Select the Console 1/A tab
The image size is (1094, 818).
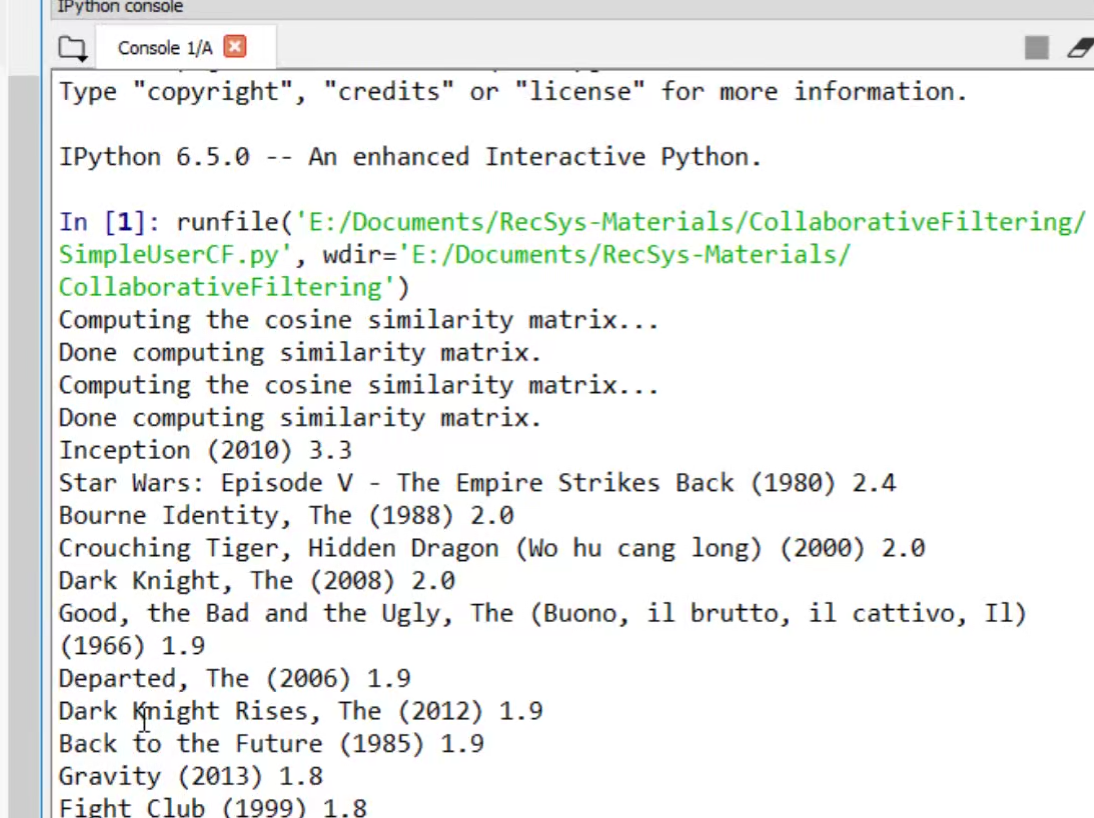point(164,48)
